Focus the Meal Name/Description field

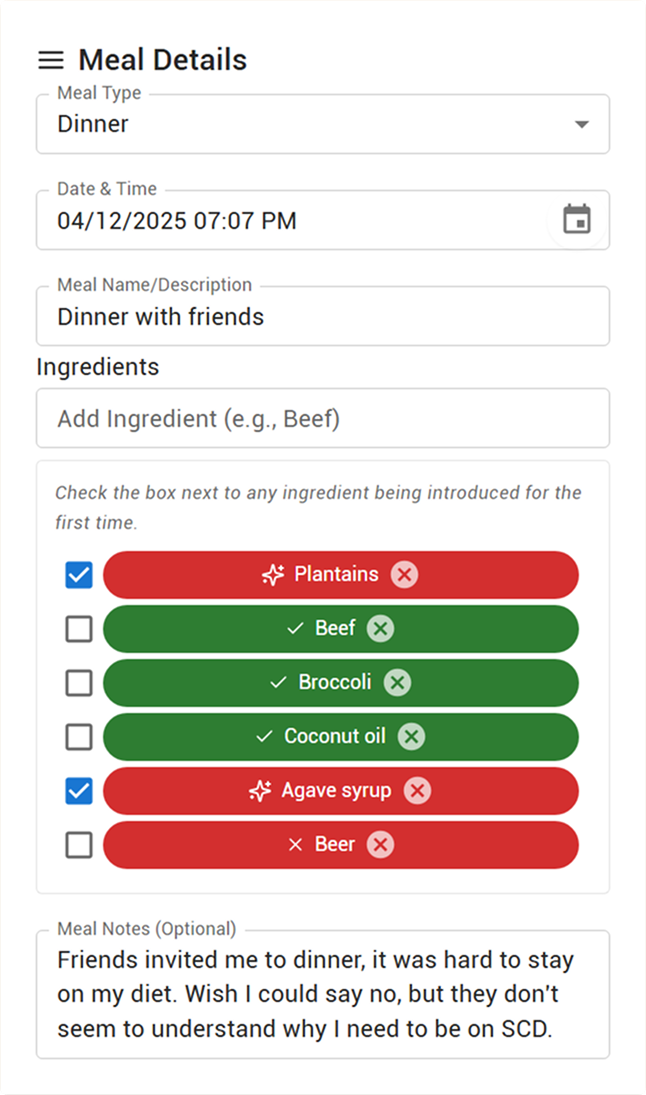(323, 316)
